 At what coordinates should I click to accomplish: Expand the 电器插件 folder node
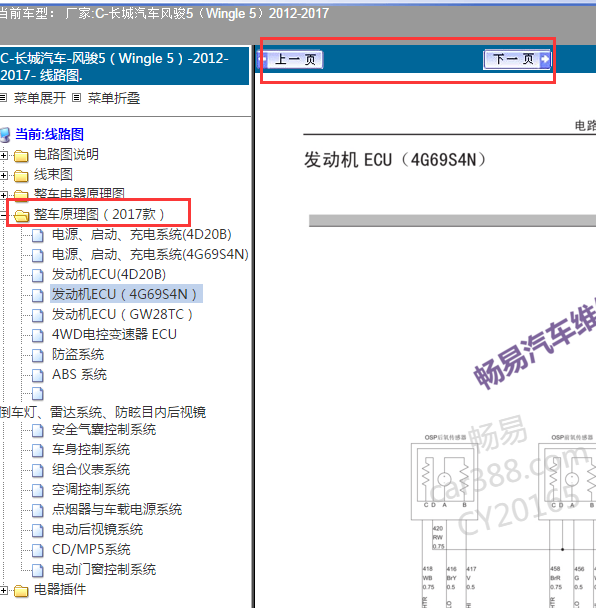(x=3, y=591)
